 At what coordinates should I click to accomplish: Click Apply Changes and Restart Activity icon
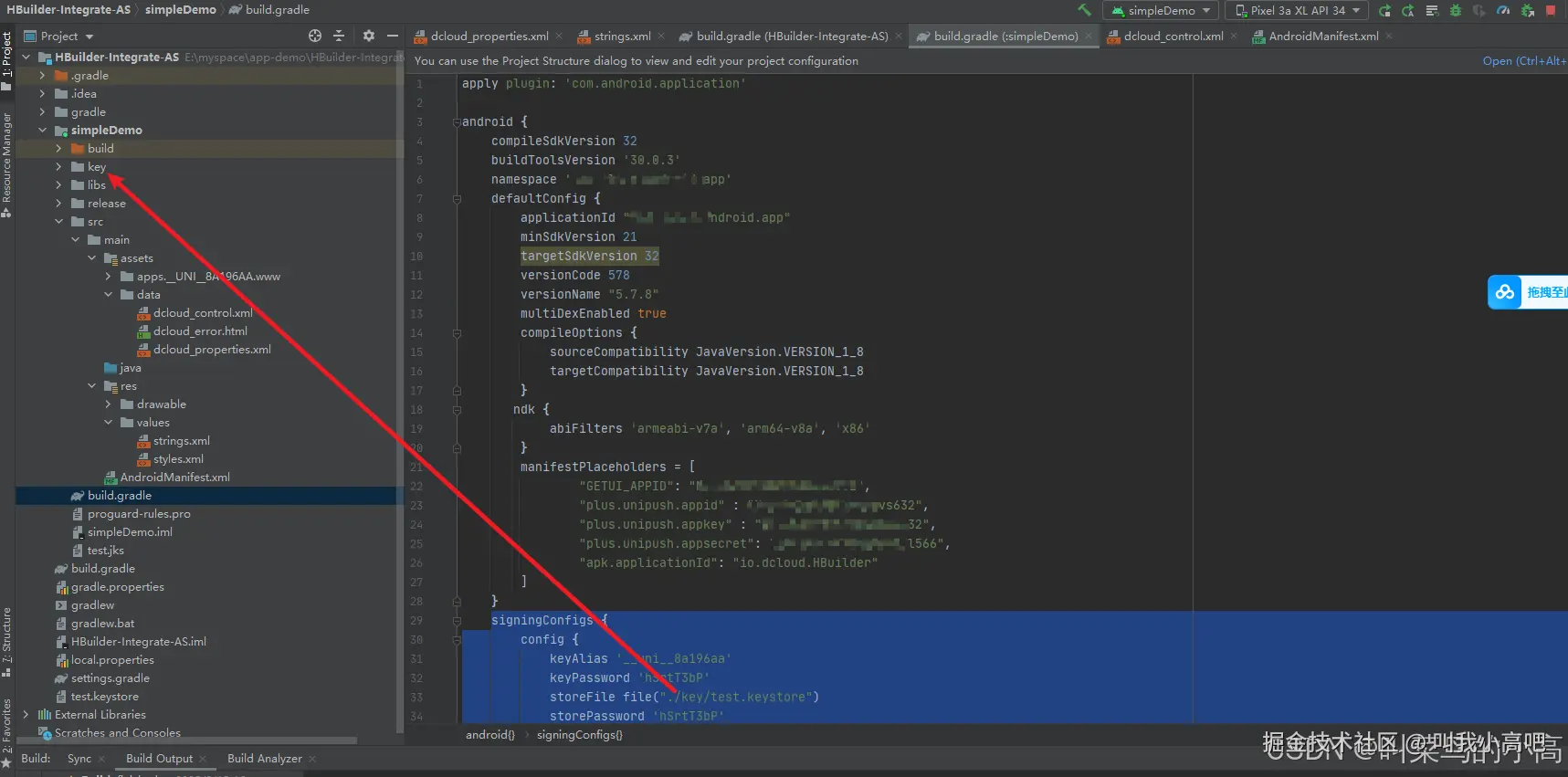(x=1407, y=10)
